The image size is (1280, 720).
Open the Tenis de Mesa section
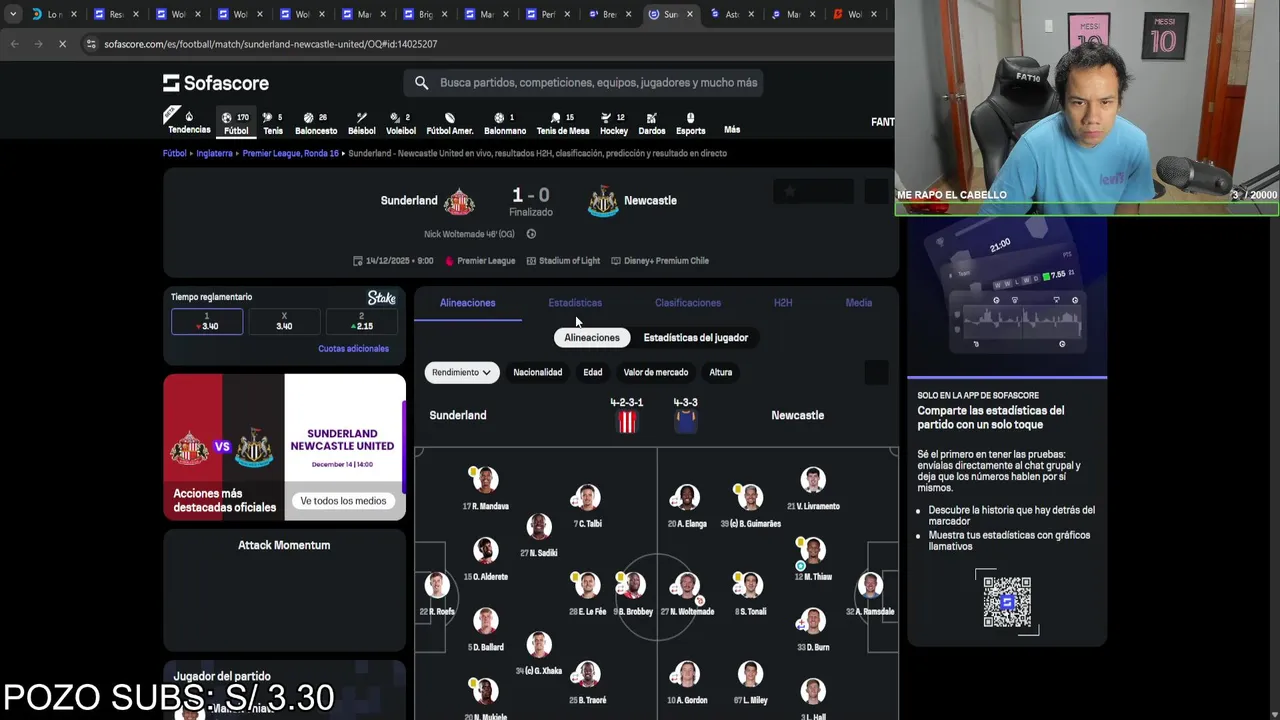click(563, 123)
